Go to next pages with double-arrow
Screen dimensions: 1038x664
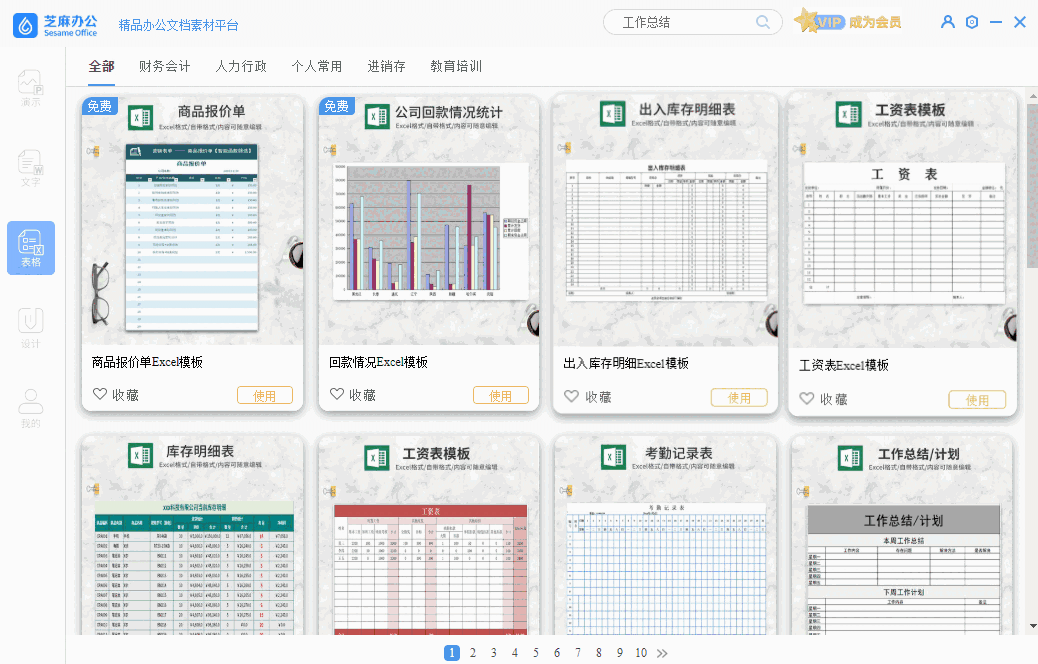[662, 653]
